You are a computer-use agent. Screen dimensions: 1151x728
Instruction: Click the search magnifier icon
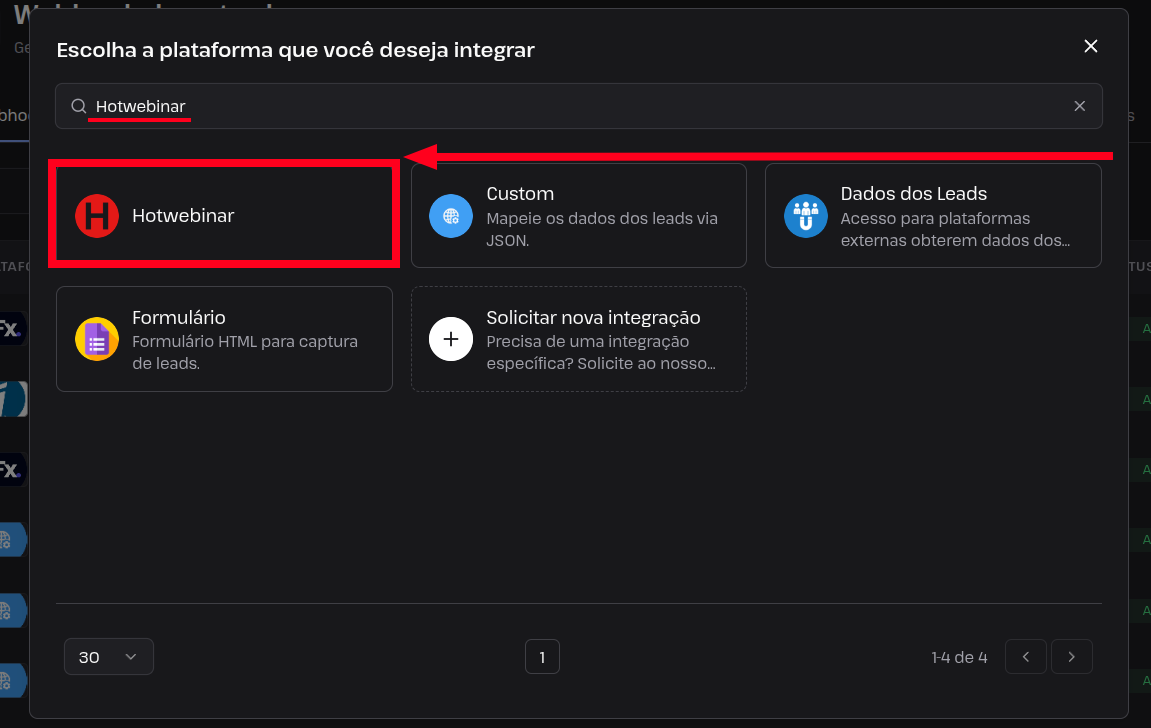click(79, 106)
